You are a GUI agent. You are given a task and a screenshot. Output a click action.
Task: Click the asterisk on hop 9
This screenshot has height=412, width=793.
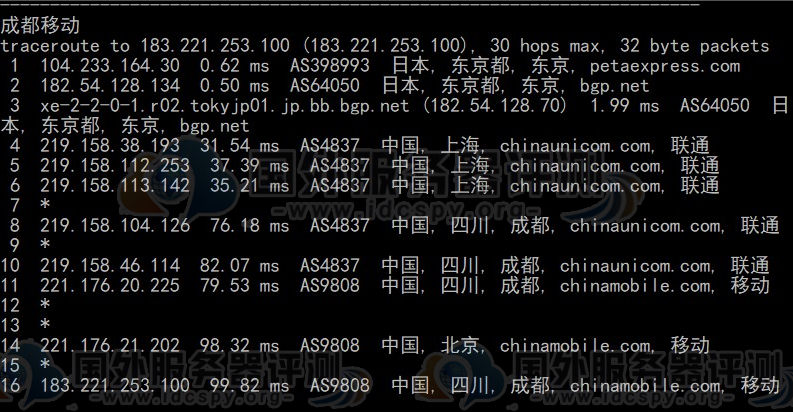(x=45, y=245)
